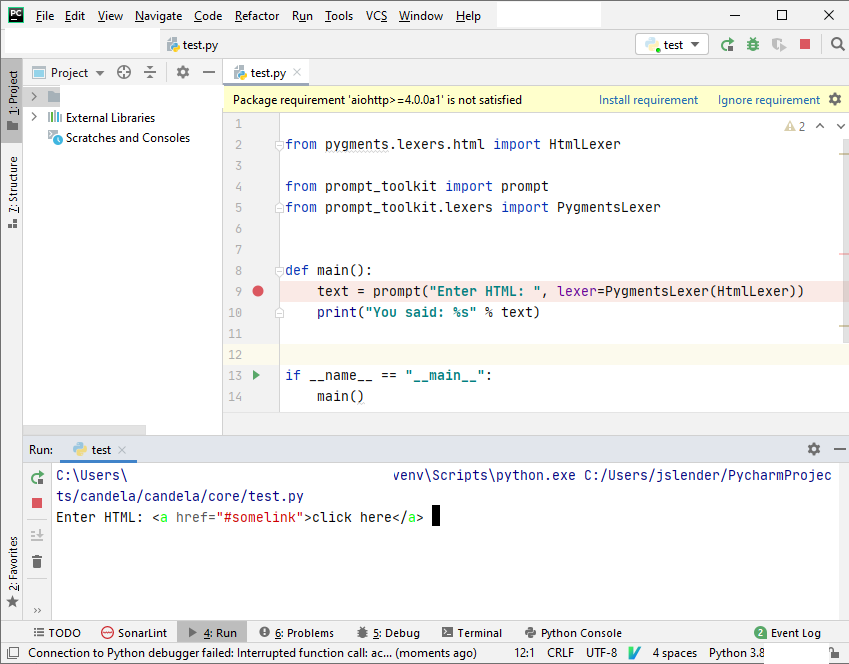Viewport: 849px width, 664px height.
Task: Open the VCS menu
Action: [376, 16]
